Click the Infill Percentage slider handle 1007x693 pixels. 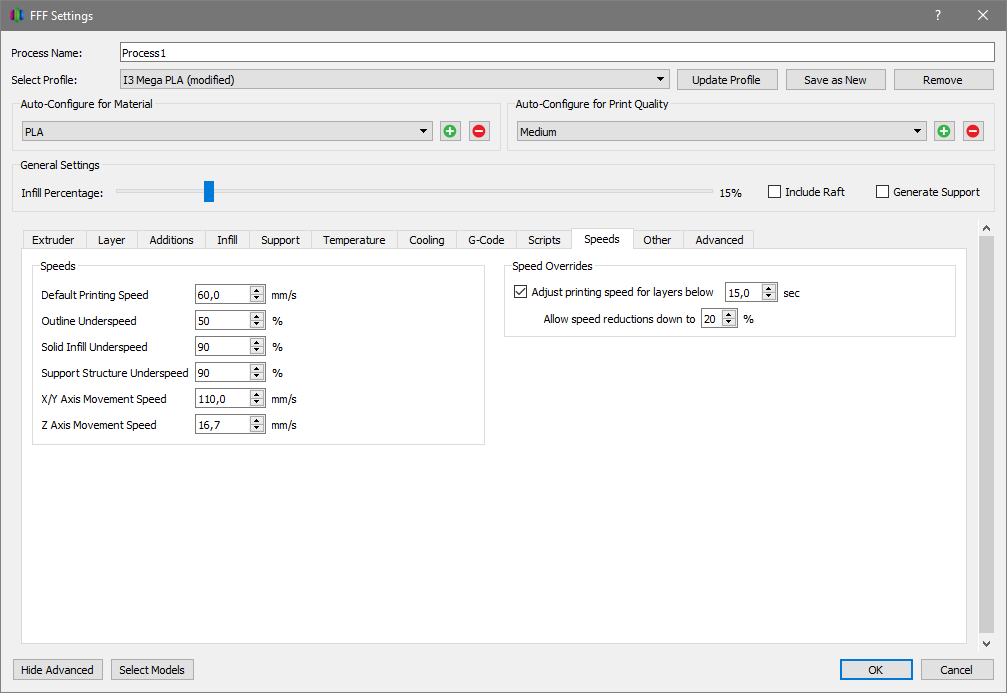pyautogui.click(x=209, y=191)
